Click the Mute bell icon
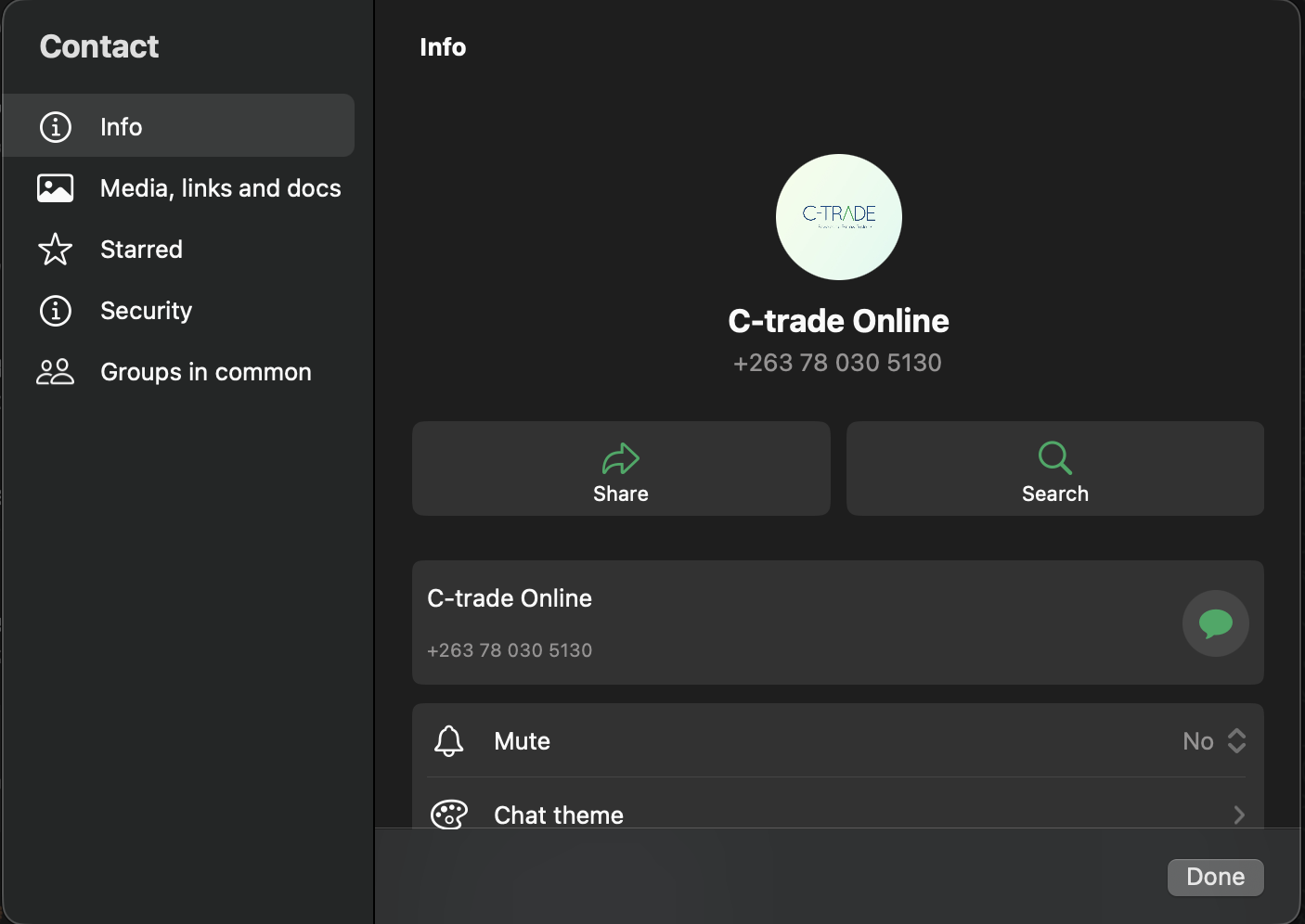The width and height of the screenshot is (1305, 924). click(449, 740)
